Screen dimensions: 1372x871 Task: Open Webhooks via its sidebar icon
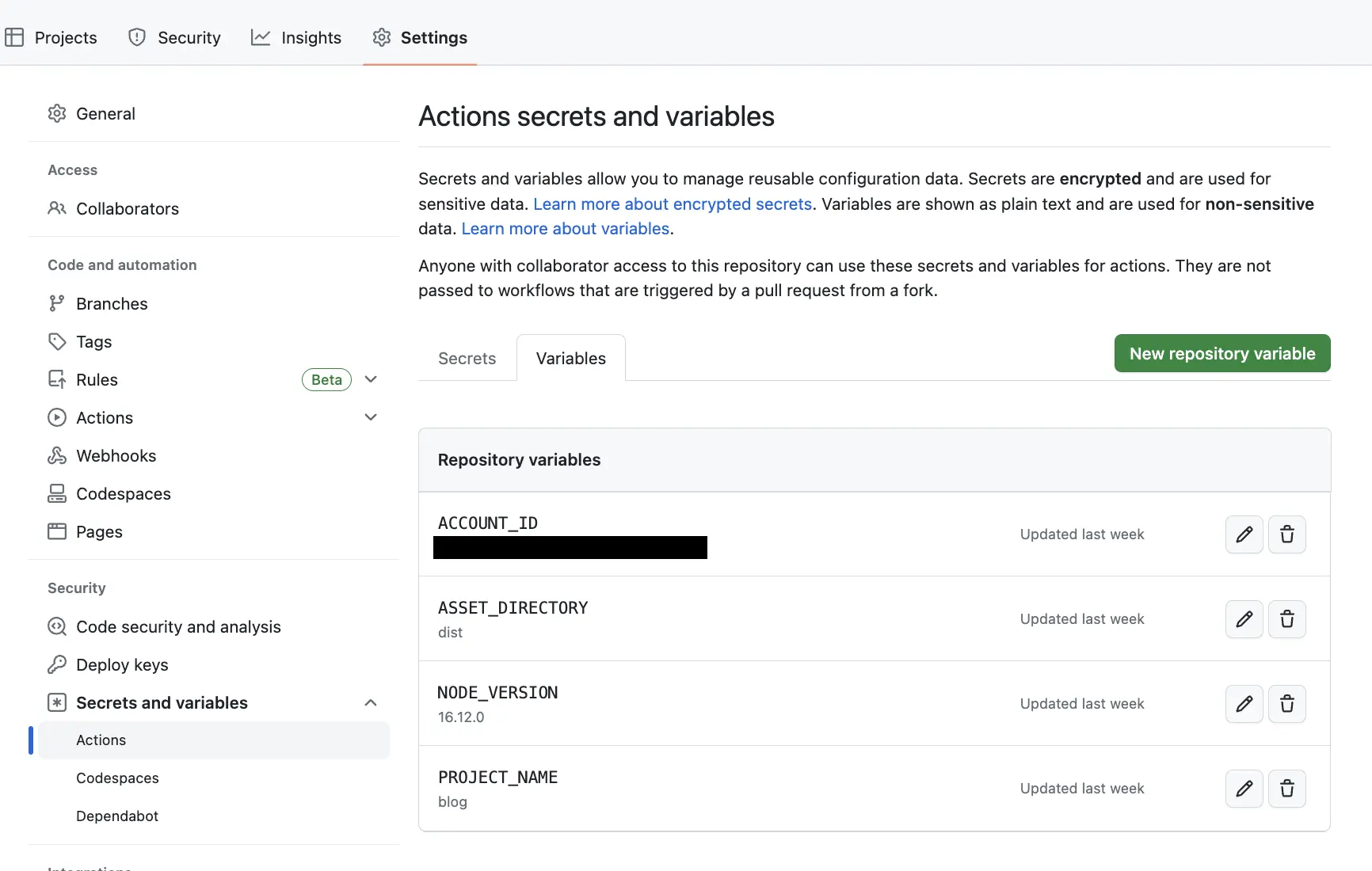56,455
